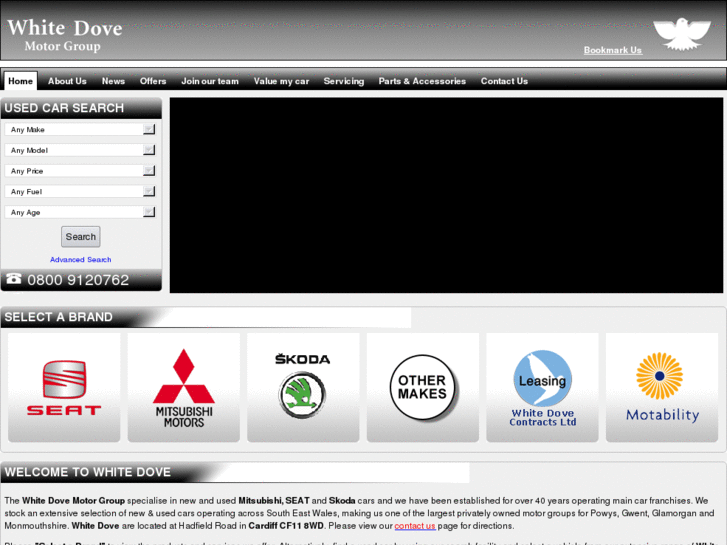The height and width of the screenshot is (545, 727).
Task: Open the Join our team page
Action: click(x=210, y=81)
